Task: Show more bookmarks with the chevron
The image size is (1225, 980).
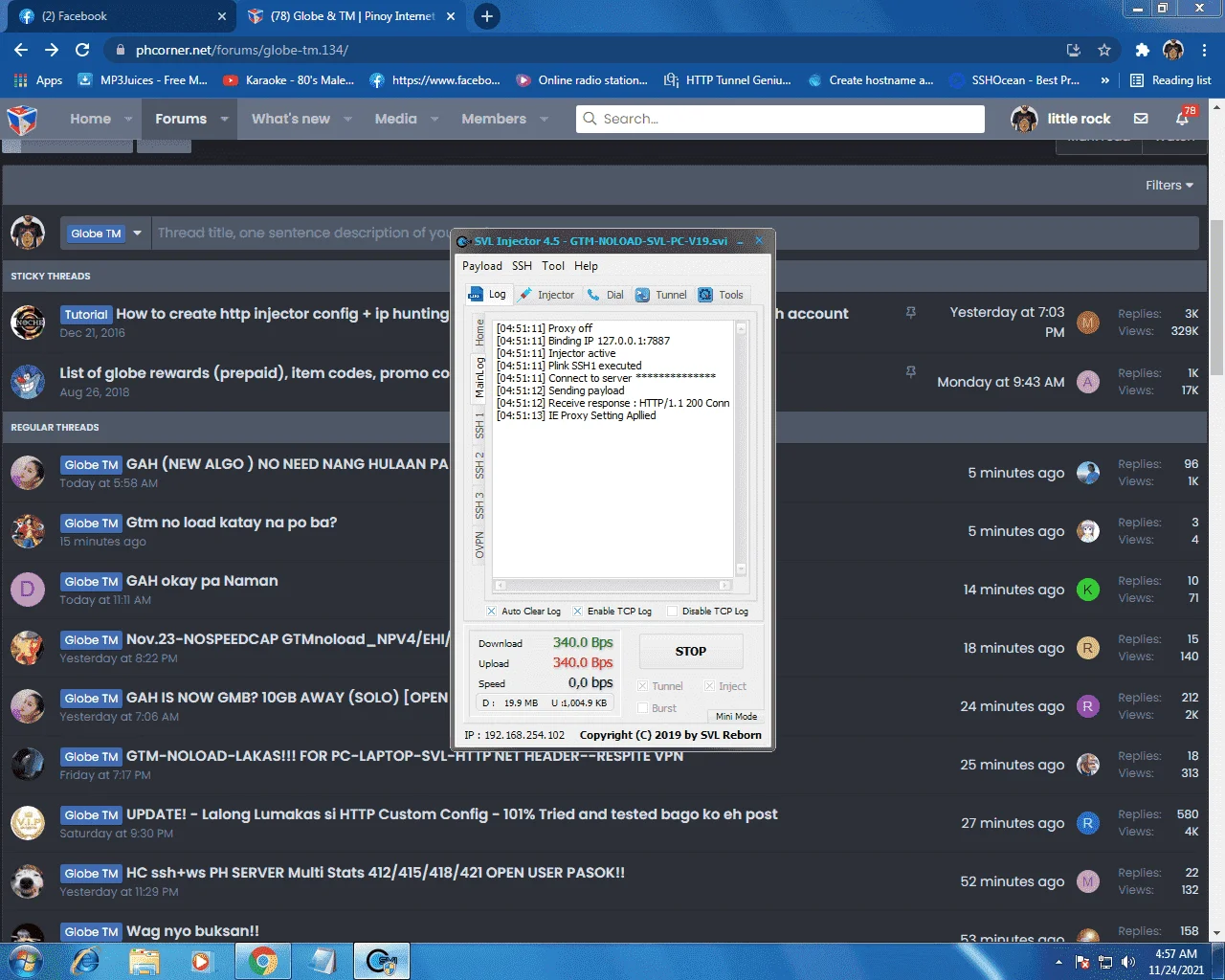Action: click(1105, 80)
